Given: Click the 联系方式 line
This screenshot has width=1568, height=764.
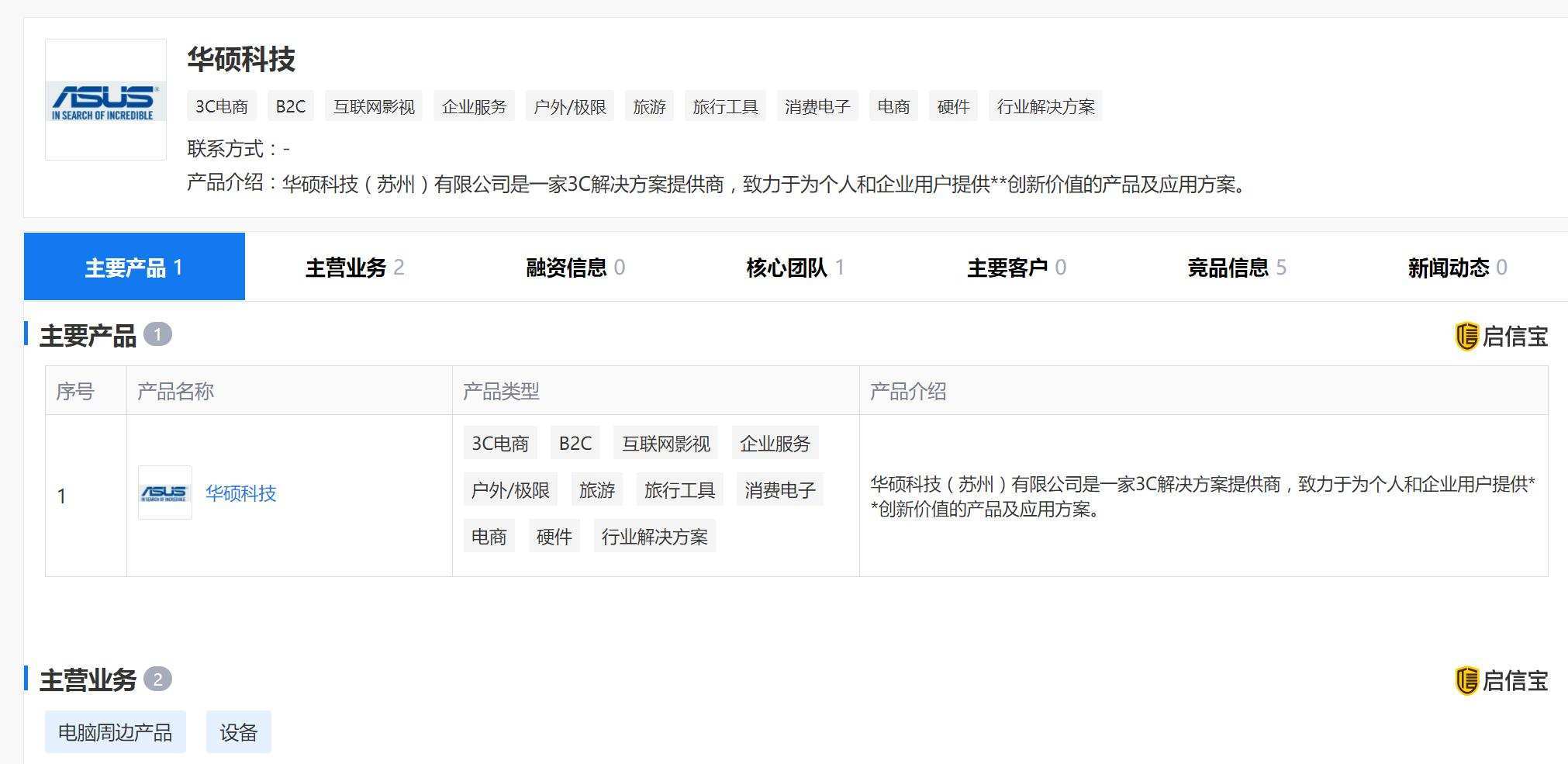Looking at the screenshot, I should (x=238, y=148).
